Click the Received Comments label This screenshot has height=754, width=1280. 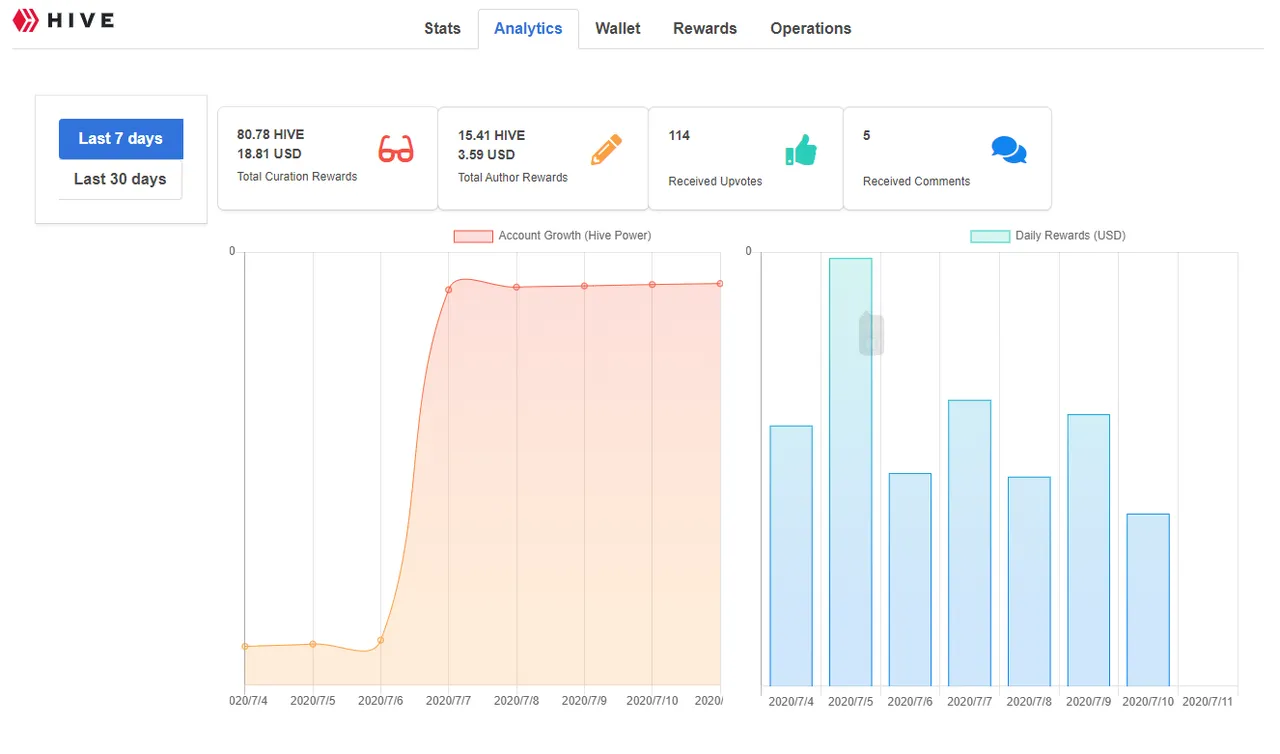pyautogui.click(x=916, y=181)
